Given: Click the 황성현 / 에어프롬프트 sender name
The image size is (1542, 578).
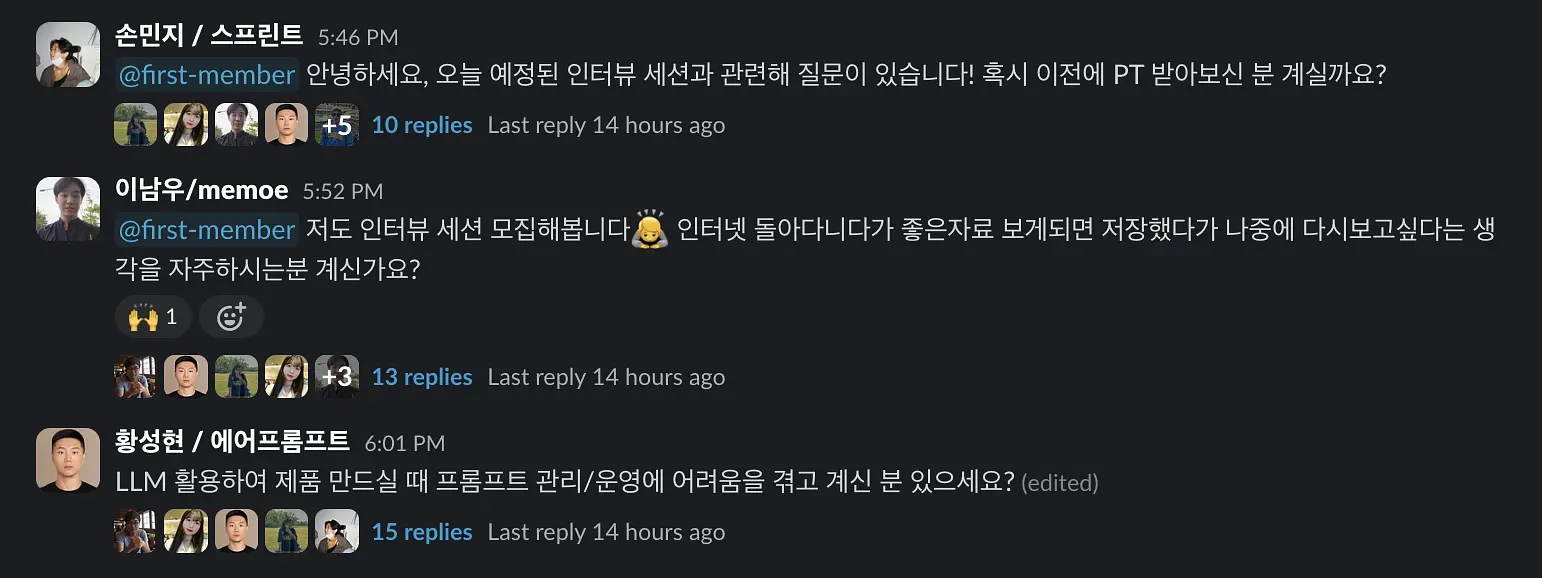Looking at the screenshot, I should [232, 441].
